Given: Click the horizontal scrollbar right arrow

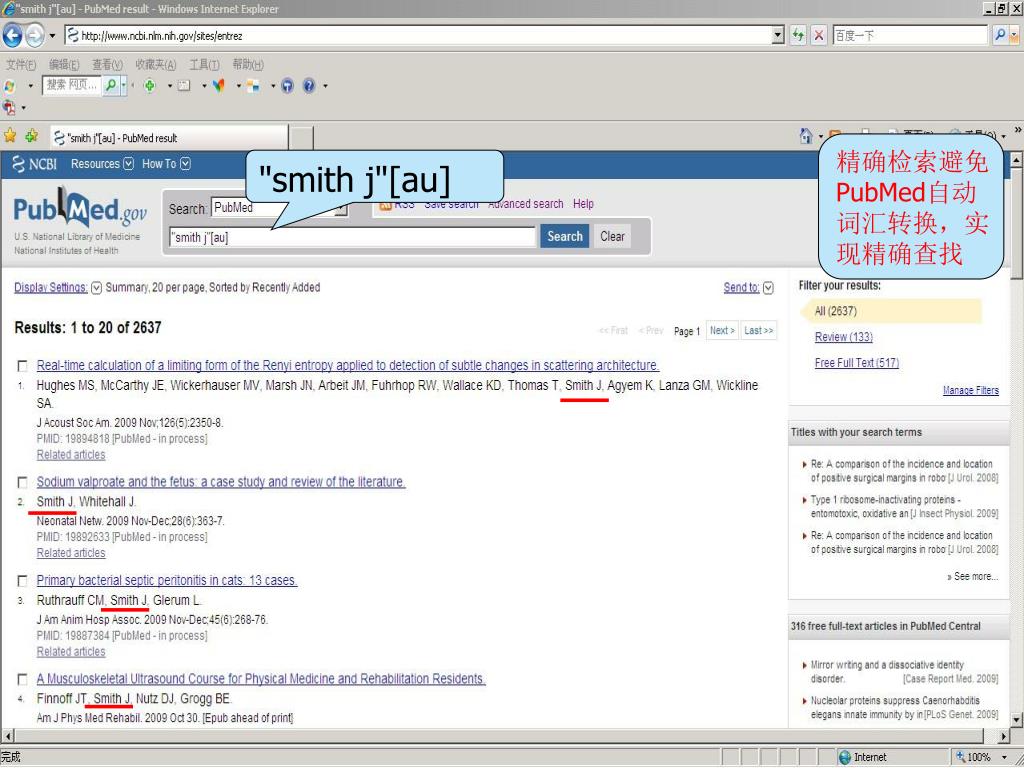Looking at the screenshot, I should (1004, 736).
